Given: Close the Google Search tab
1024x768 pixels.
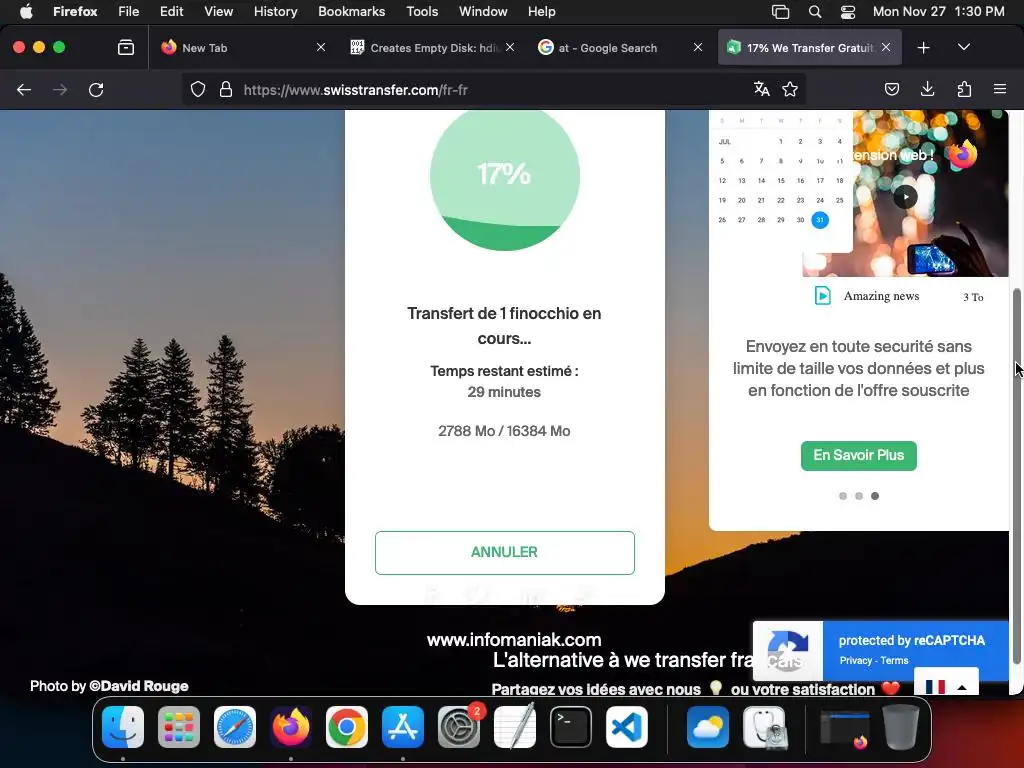Looking at the screenshot, I should click(698, 47).
